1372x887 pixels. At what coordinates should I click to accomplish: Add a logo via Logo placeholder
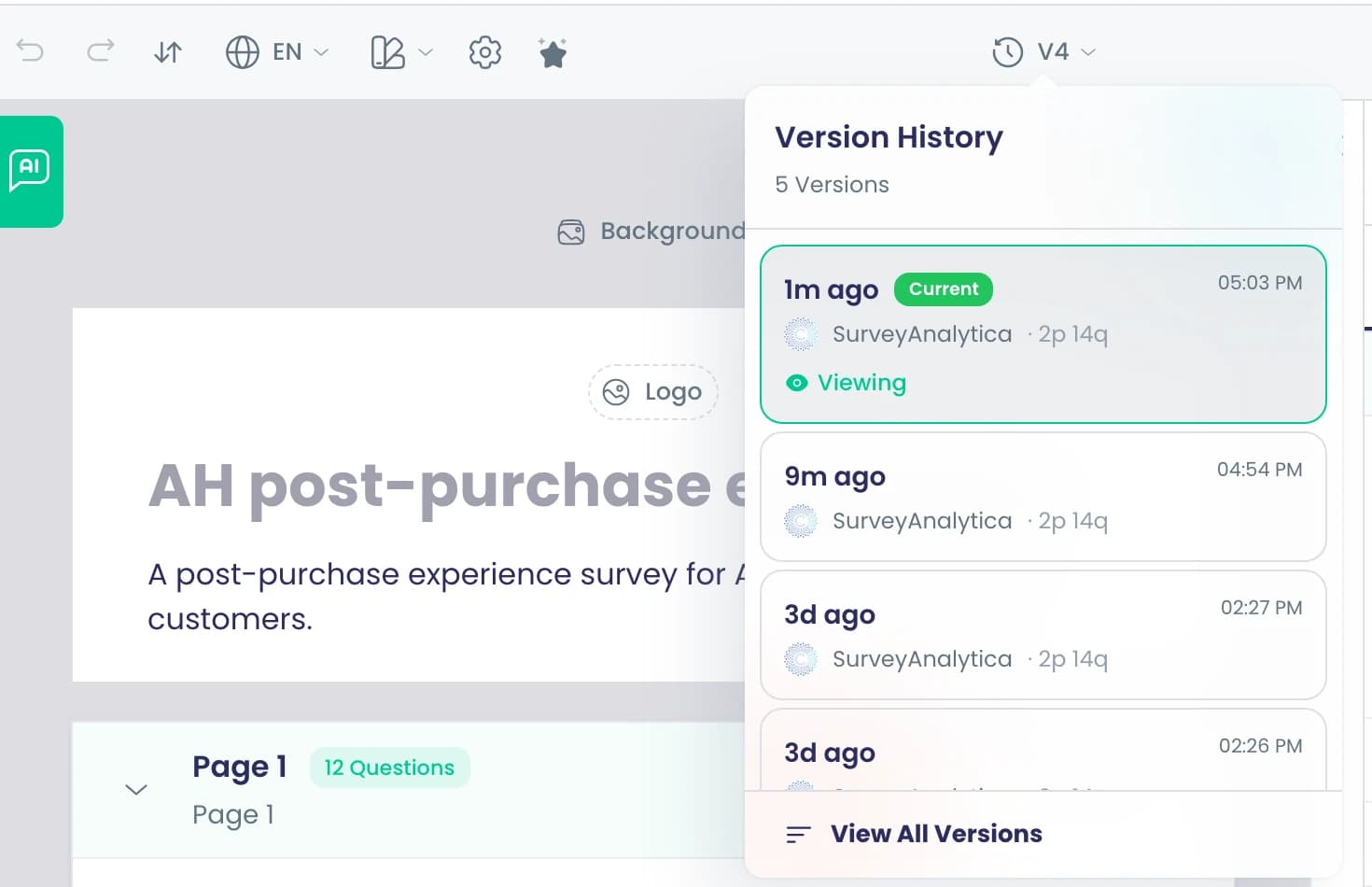coord(653,392)
